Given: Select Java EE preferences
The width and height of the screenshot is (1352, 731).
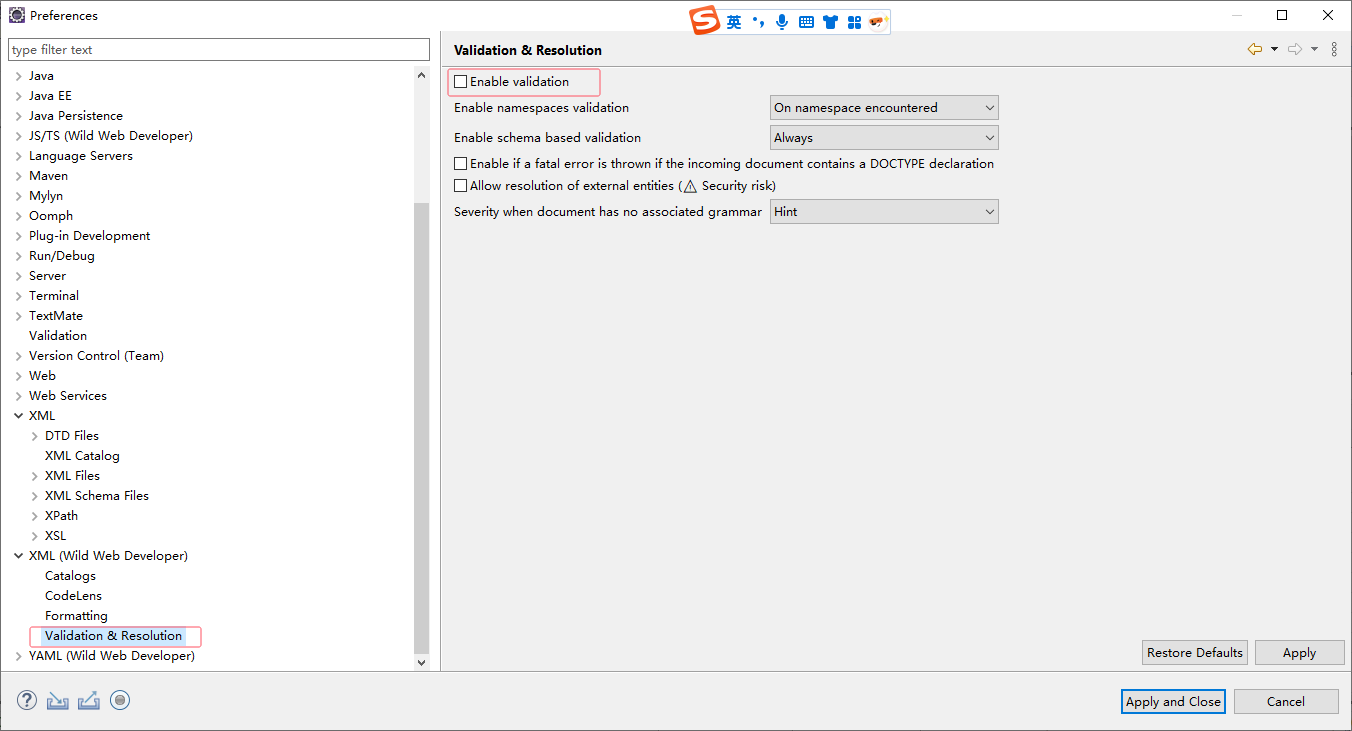Looking at the screenshot, I should coord(50,96).
